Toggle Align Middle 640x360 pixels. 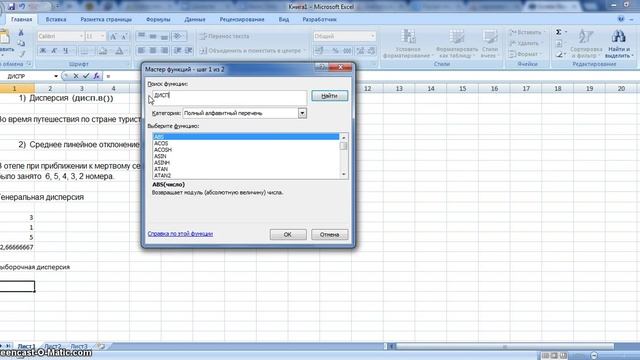tap(153, 36)
